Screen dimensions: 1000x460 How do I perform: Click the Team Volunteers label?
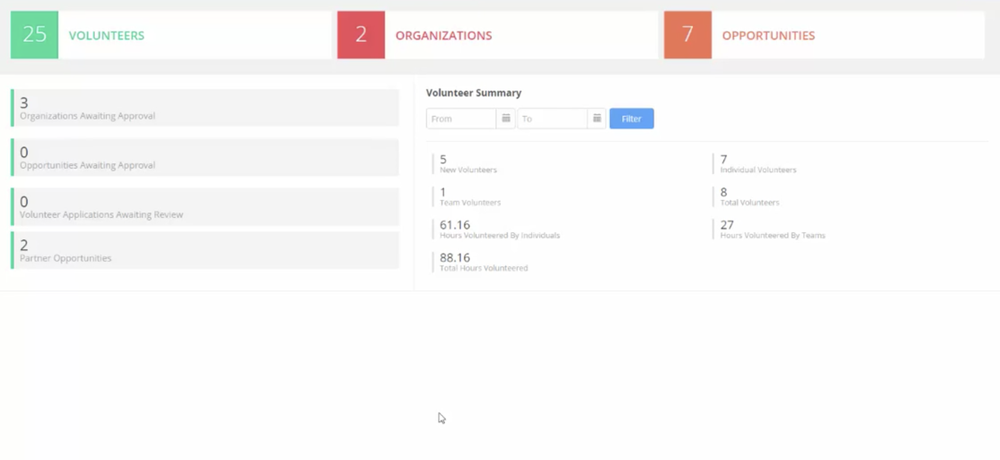(470, 203)
